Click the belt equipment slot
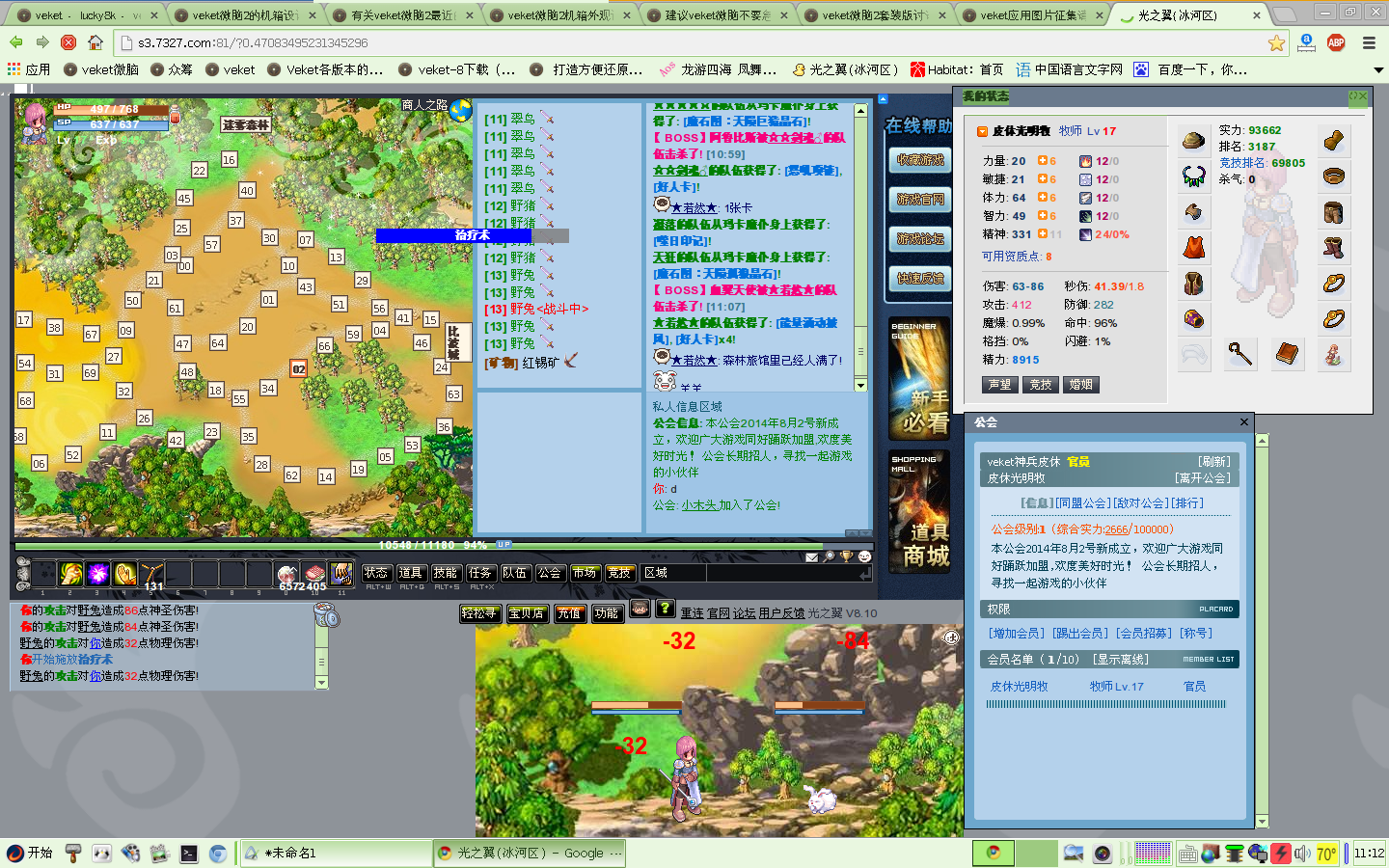 coord(1334,176)
